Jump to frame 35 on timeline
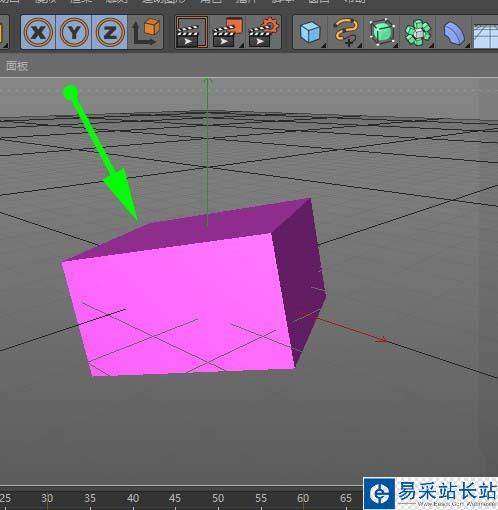This screenshot has width=498, height=510. coord(90,498)
